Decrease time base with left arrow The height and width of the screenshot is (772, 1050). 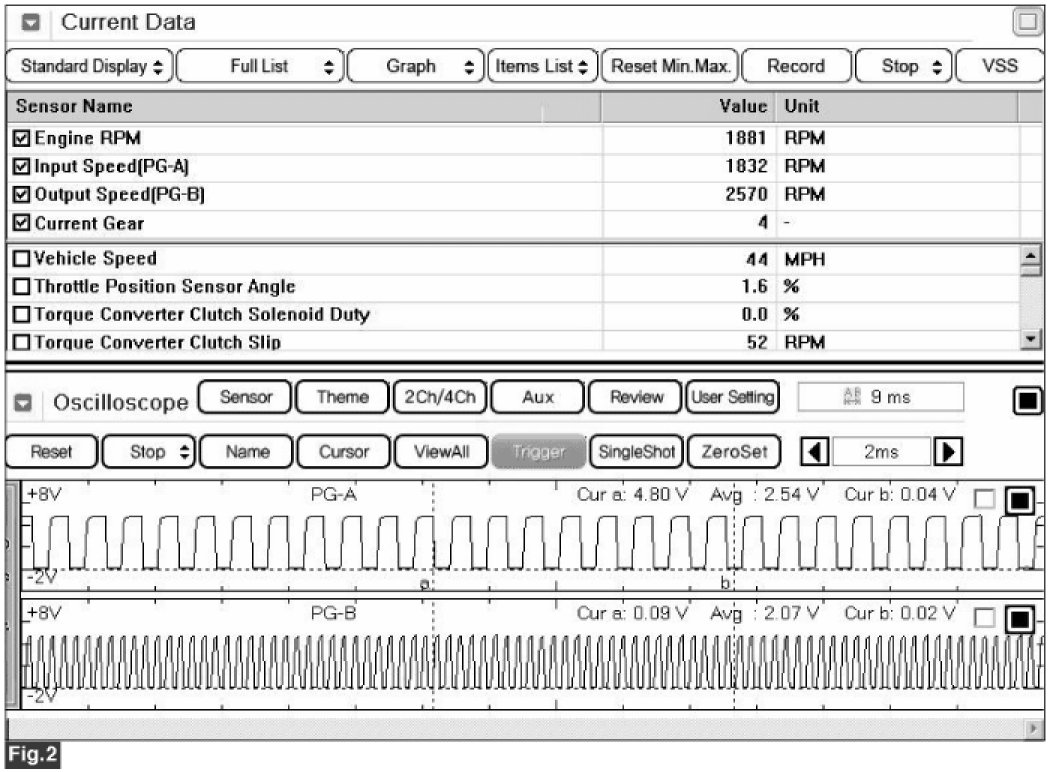[x=816, y=451]
